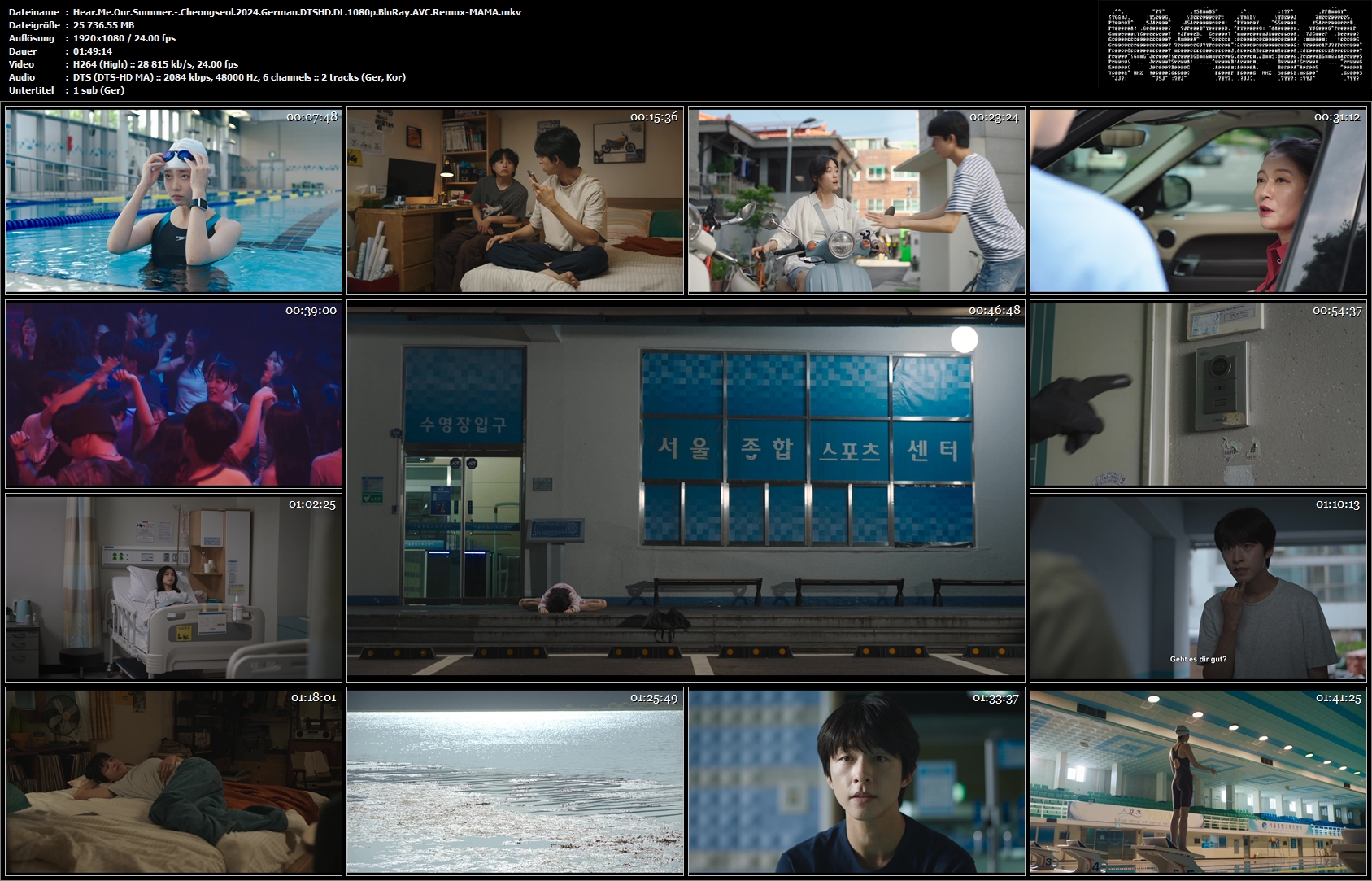Screen dimensions: 1372x881
Task: Click the Audio DTS-HD MA info line
Action: [x=239, y=77]
